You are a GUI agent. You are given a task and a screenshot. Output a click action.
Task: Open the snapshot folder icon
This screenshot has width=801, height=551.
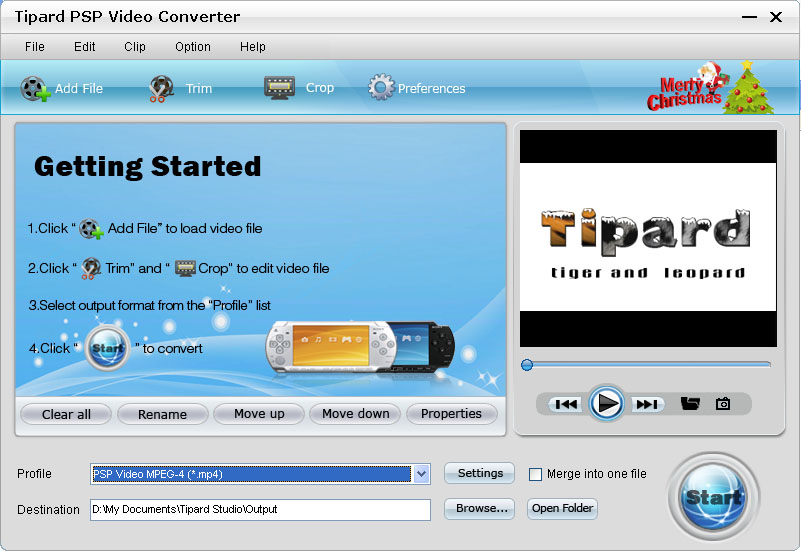690,404
